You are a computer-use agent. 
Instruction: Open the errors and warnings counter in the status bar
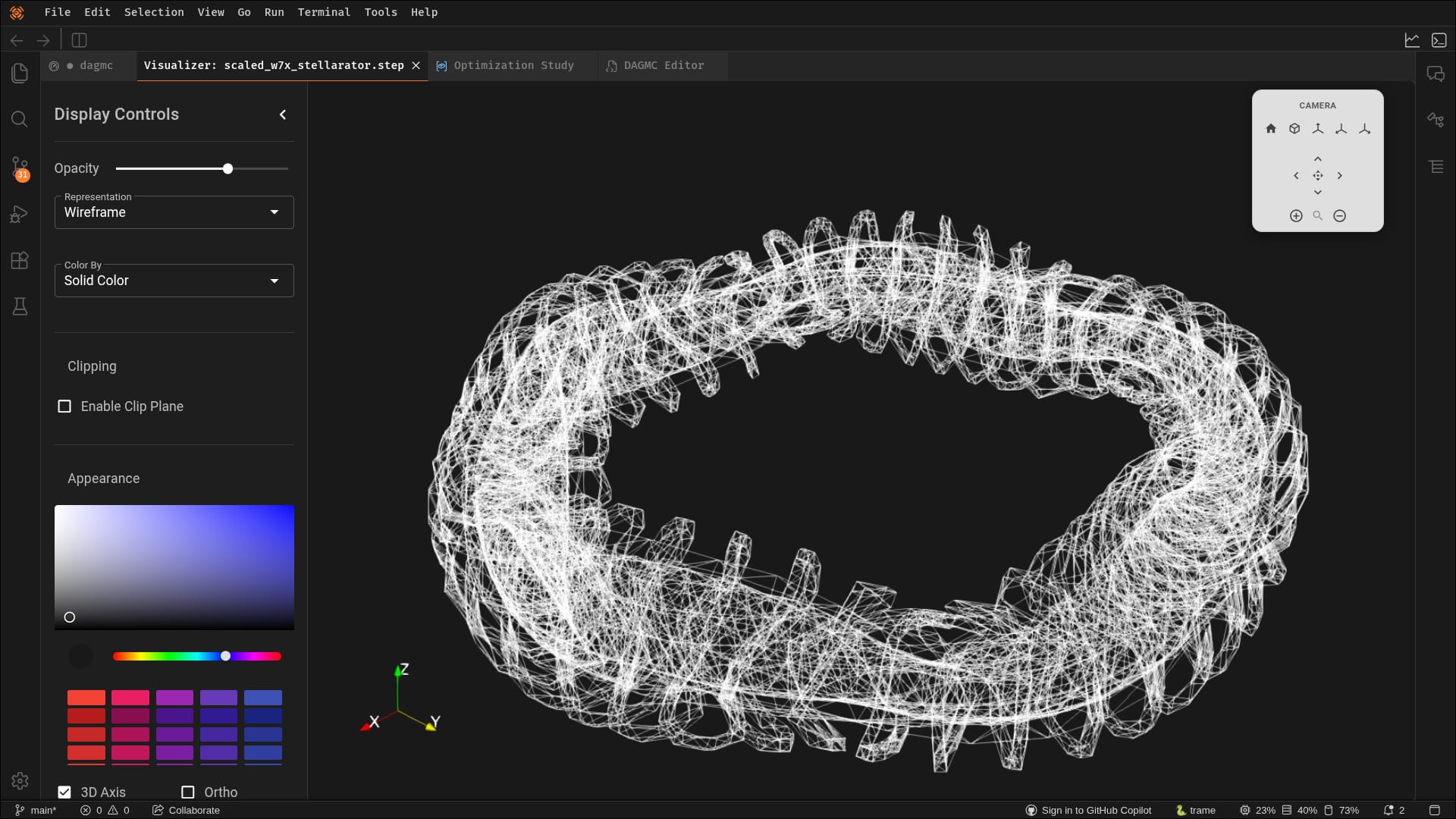click(x=105, y=810)
